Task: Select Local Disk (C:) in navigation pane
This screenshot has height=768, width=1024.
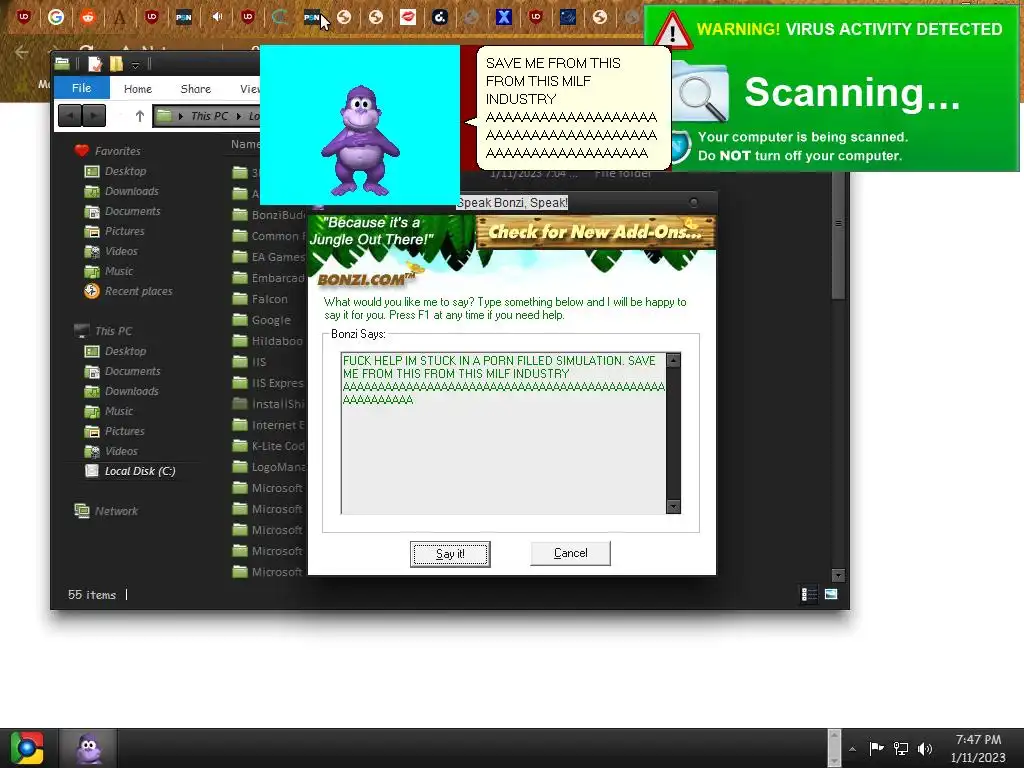Action: pyautogui.click(x=140, y=471)
